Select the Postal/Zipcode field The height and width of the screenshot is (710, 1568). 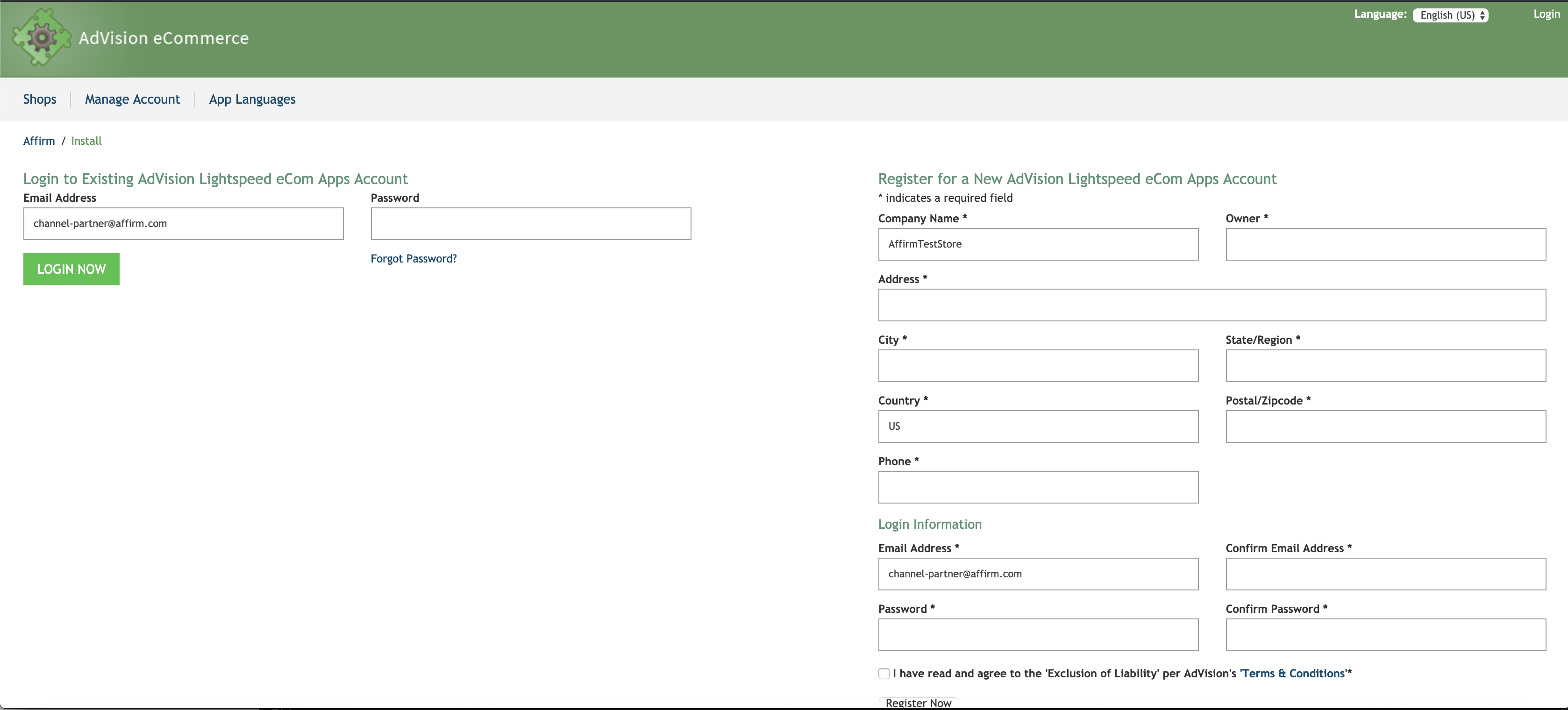point(1385,426)
